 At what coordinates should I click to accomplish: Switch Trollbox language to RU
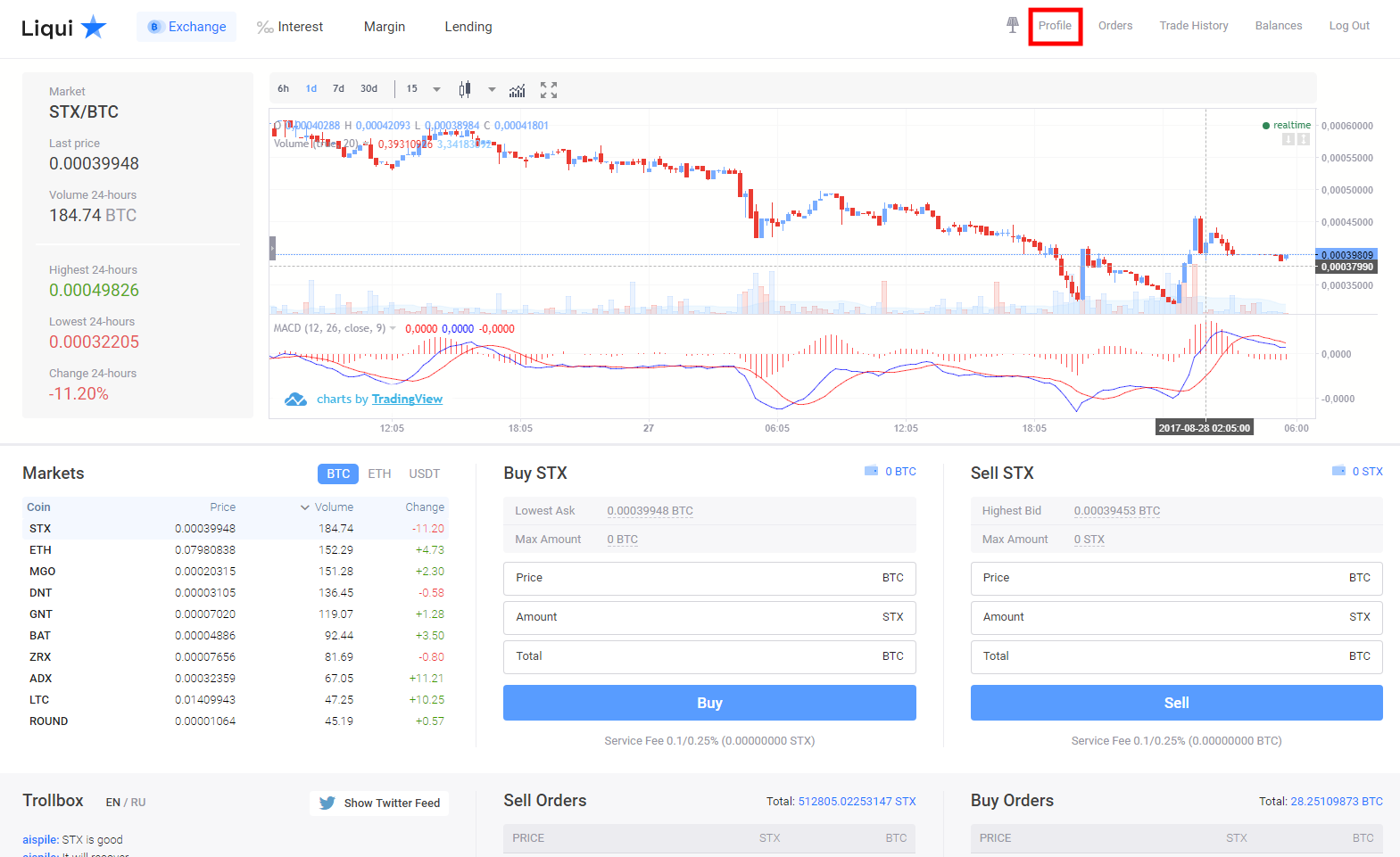coord(138,803)
